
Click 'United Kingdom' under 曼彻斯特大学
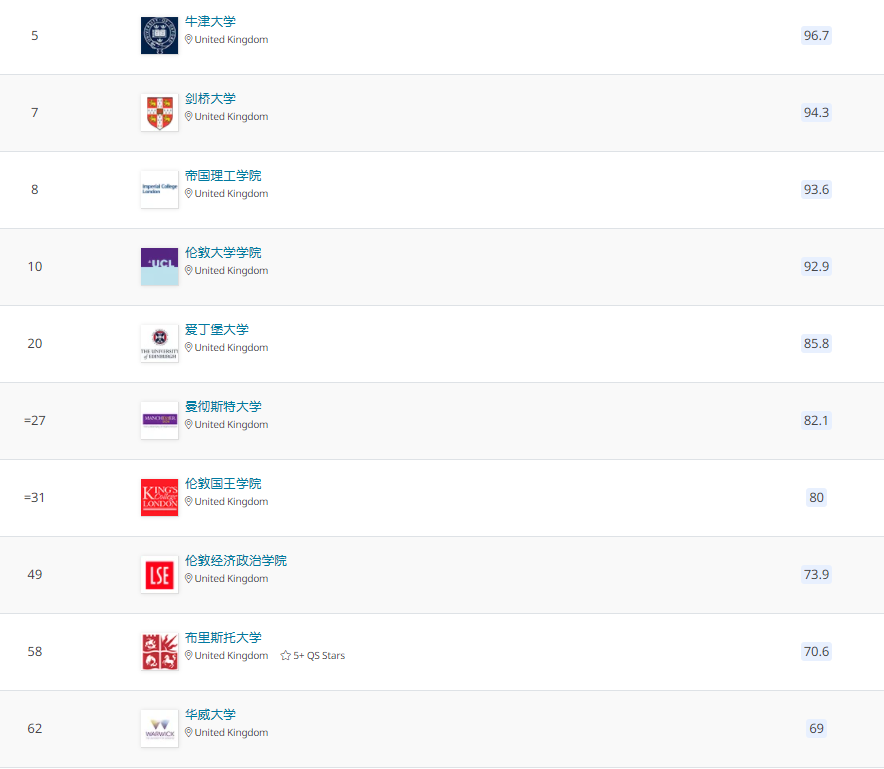(231, 425)
